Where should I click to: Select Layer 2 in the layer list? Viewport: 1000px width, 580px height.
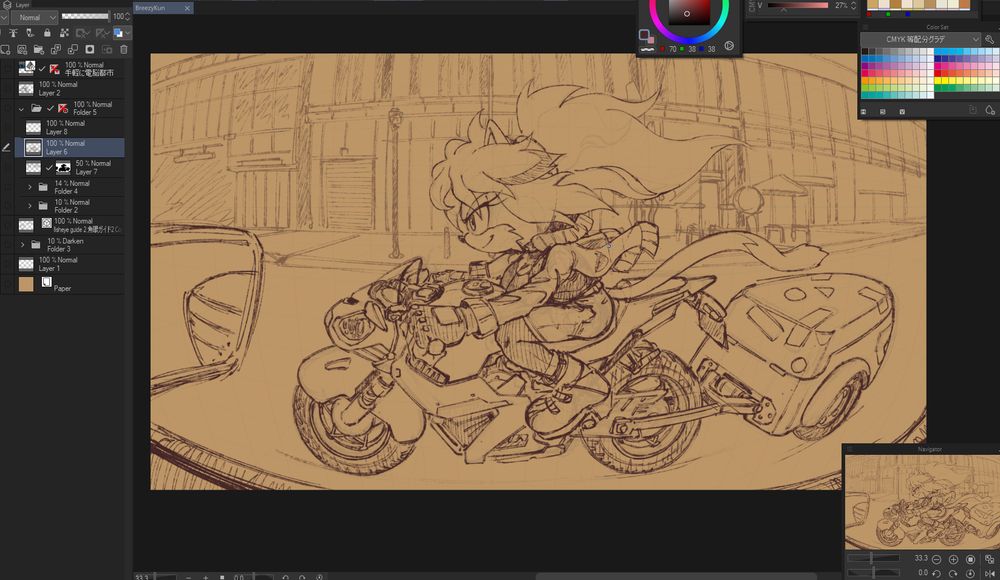tap(70, 88)
